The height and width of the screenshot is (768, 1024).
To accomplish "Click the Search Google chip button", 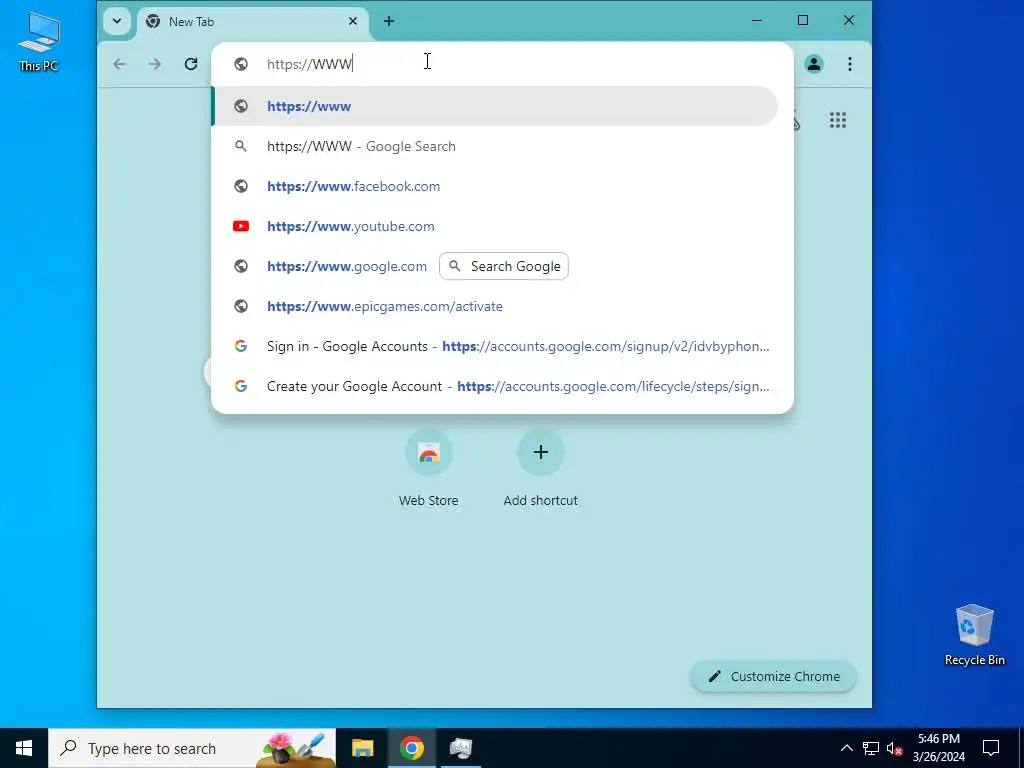I will [x=504, y=266].
